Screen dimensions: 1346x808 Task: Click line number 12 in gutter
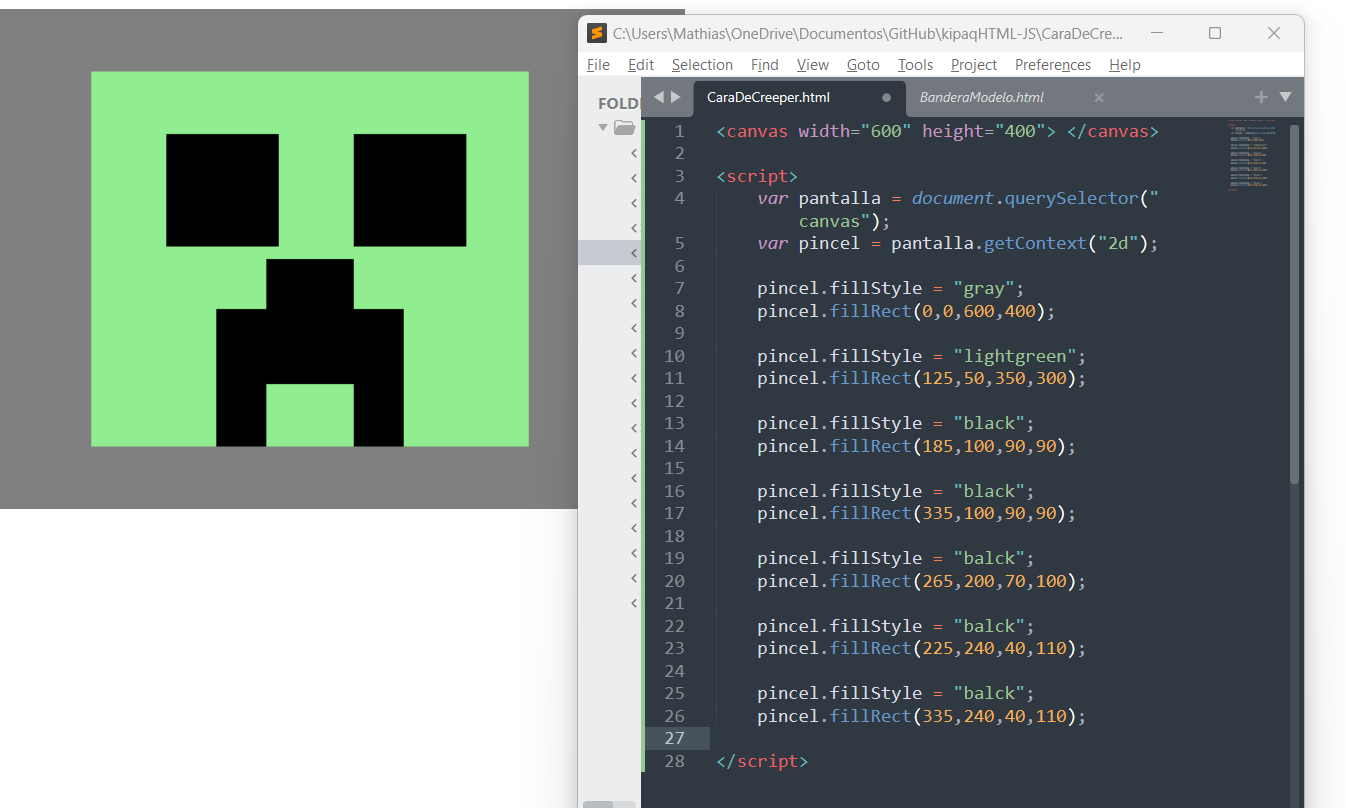coord(674,401)
